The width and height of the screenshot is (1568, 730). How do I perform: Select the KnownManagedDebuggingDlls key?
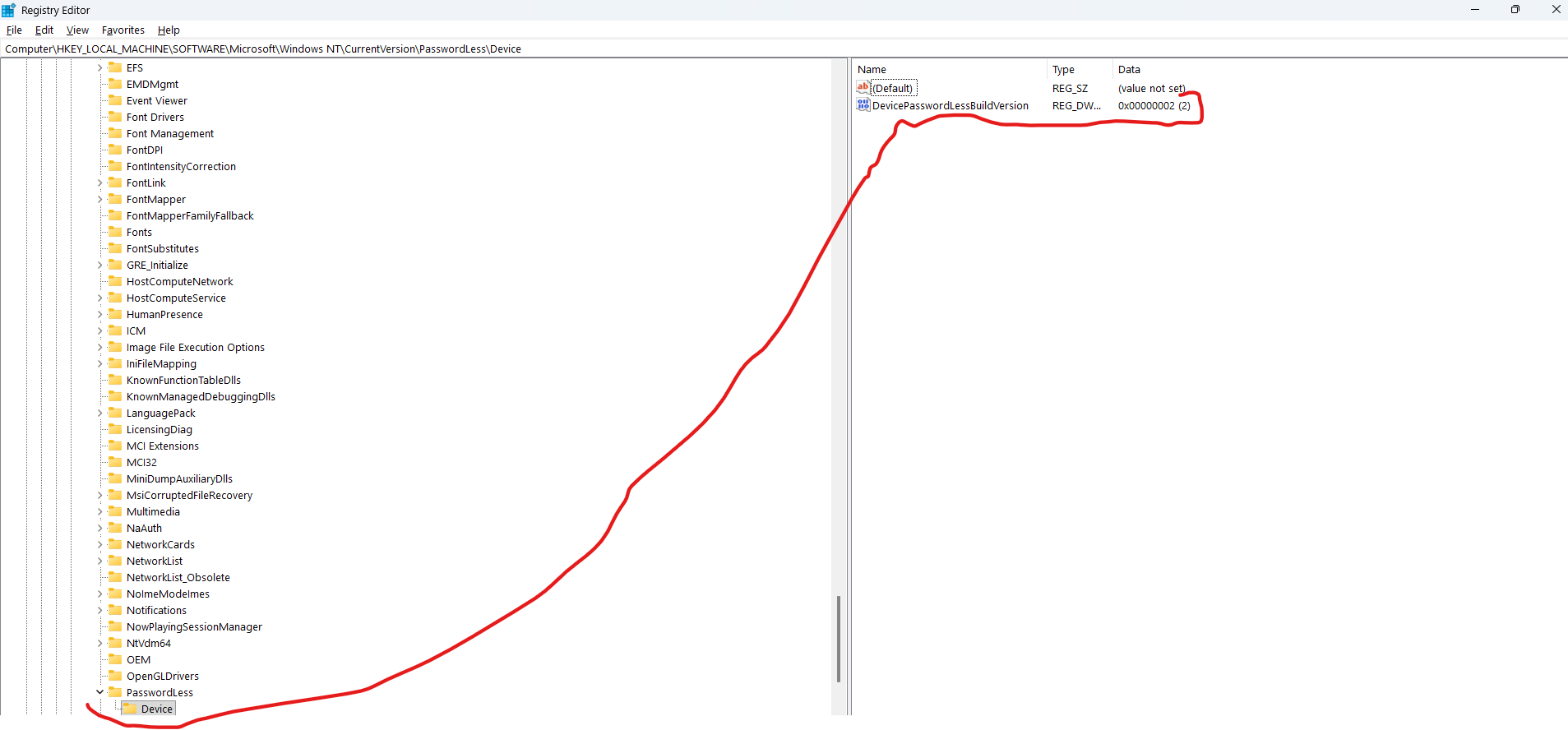(201, 396)
